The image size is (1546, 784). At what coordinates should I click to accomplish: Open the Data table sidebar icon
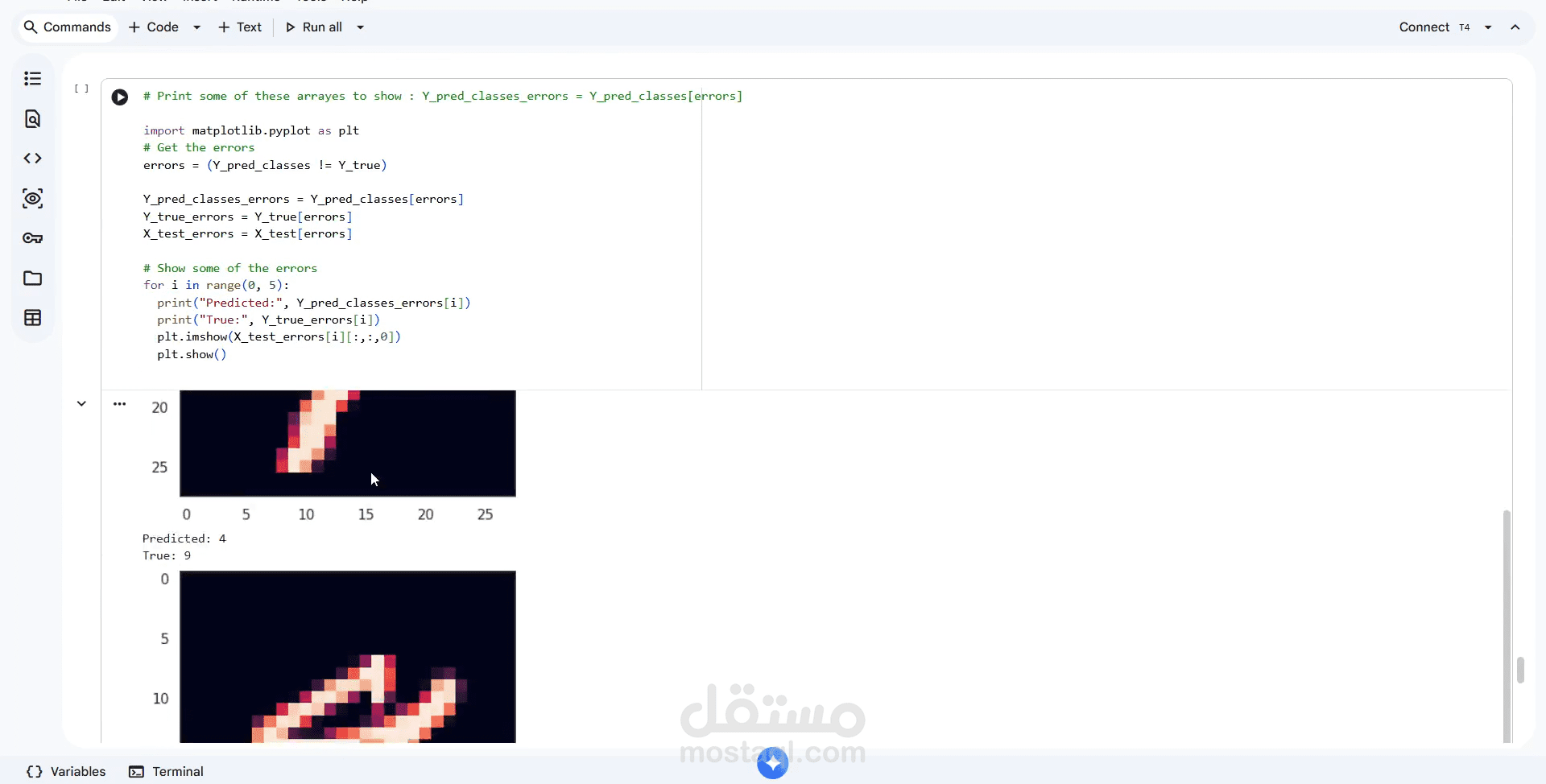click(x=32, y=318)
